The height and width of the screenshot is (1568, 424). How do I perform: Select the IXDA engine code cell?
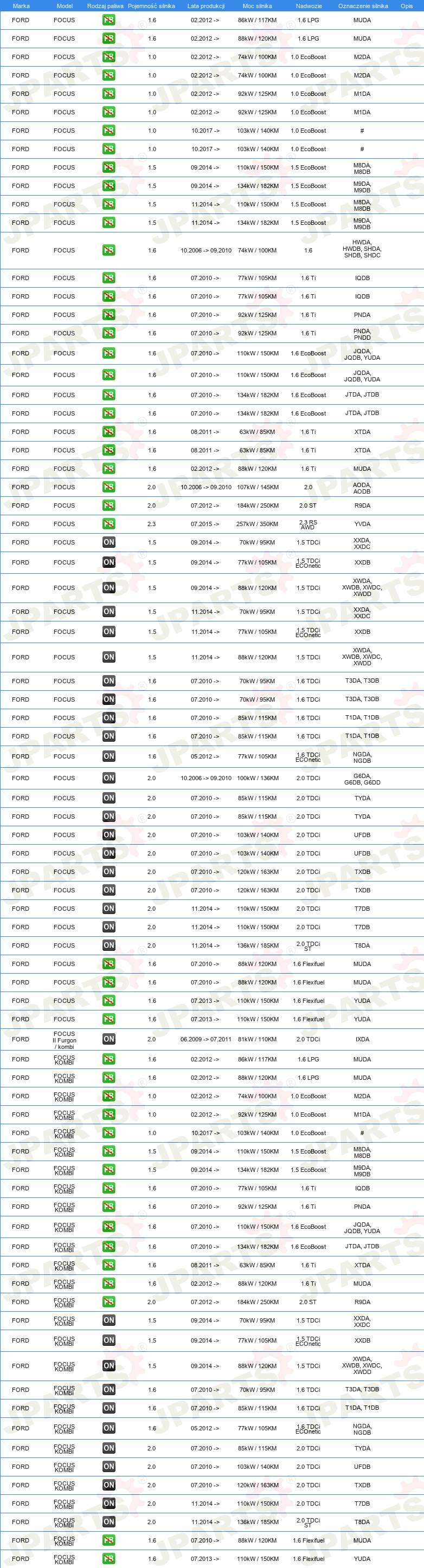[x=363, y=1039]
